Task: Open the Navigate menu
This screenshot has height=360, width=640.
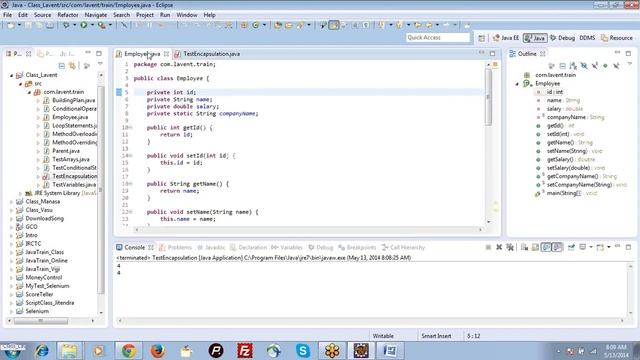Action: coord(96,15)
